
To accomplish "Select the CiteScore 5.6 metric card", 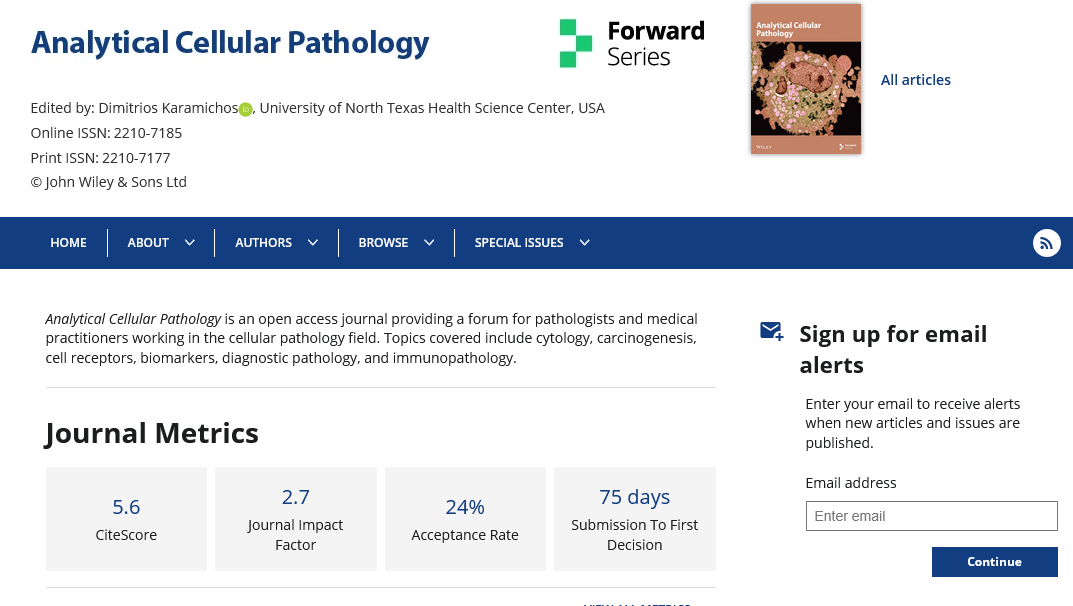I will tap(126, 518).
